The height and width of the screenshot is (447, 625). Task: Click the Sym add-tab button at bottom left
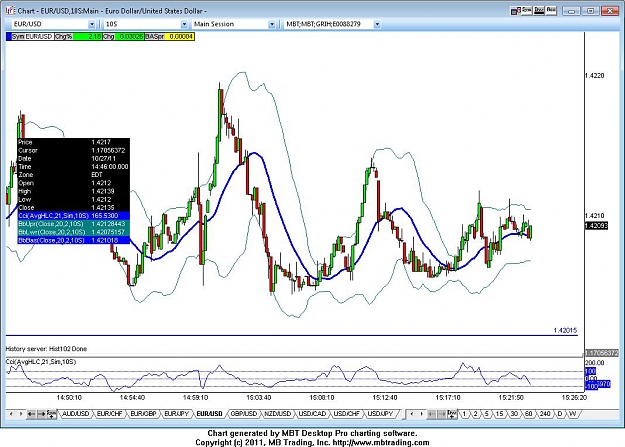pyautogui.click(x=51, y=414)
